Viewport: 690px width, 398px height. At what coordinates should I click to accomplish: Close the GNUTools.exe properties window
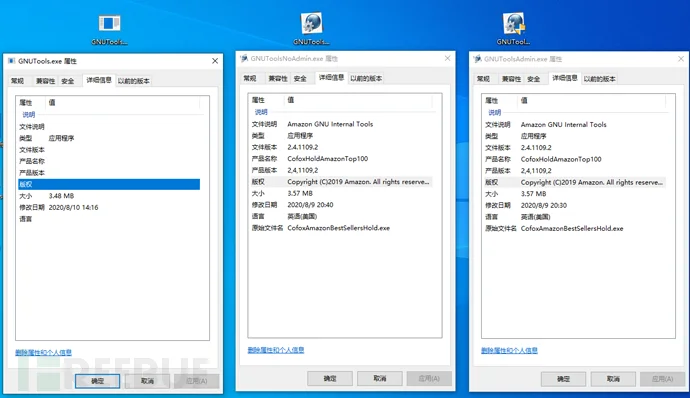click(215, 61)
